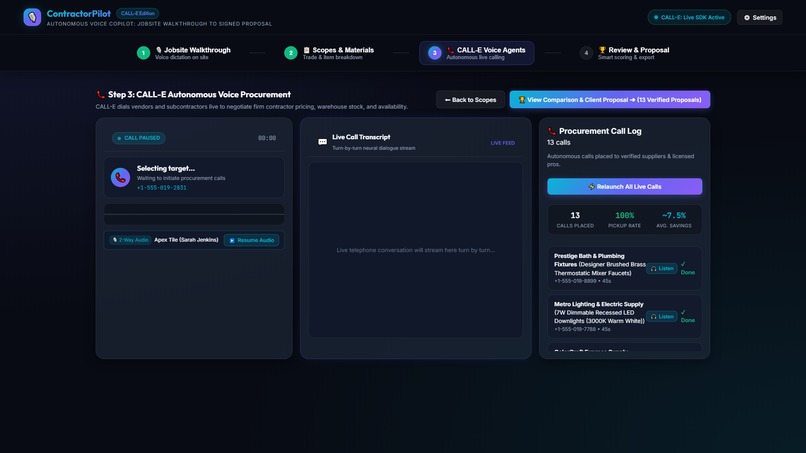The height and width of the screenshot is (453, 806).
Task: Open the Settings button
Action: point(760,17)
